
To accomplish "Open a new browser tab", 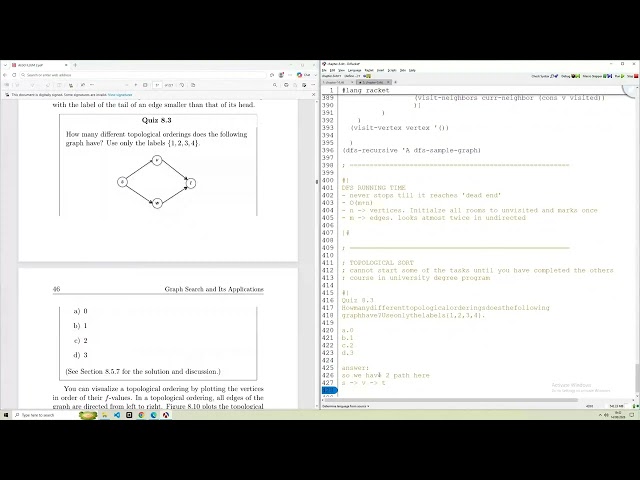I will [75, 65].
